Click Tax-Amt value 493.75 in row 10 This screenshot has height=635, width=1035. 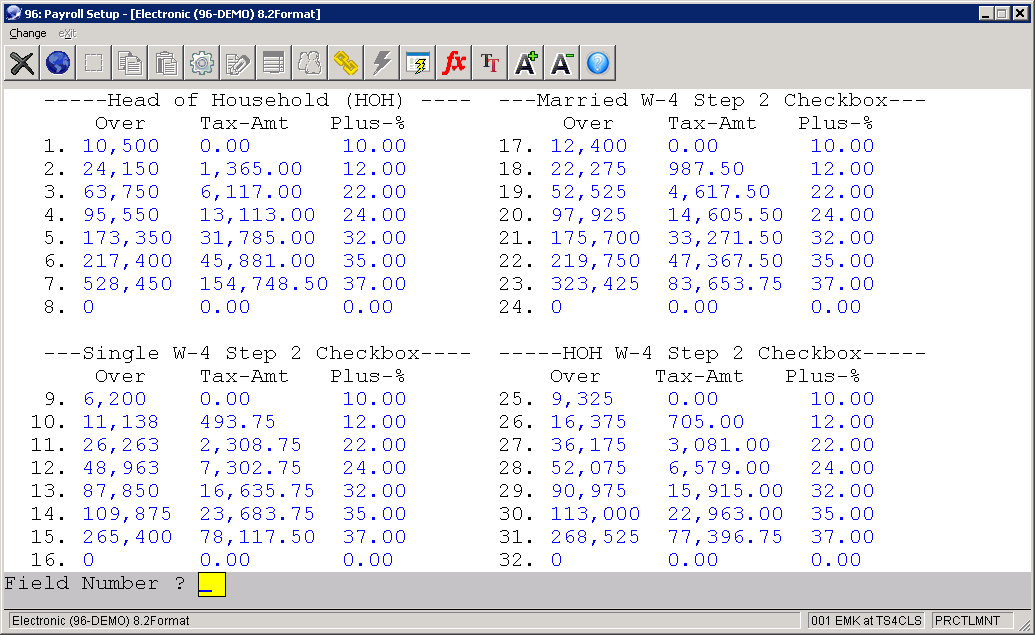coord(238,422)
